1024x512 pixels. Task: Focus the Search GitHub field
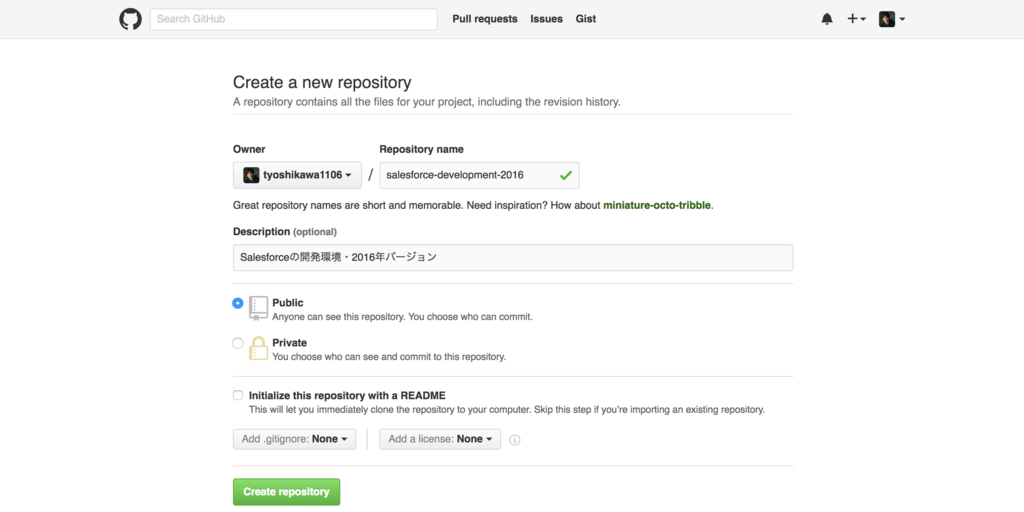293,19
